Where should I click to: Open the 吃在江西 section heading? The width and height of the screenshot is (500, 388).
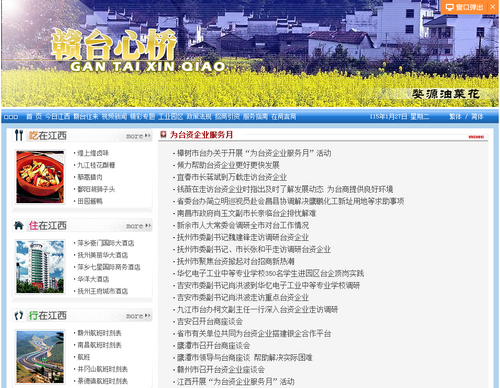[x=48, y=135]
